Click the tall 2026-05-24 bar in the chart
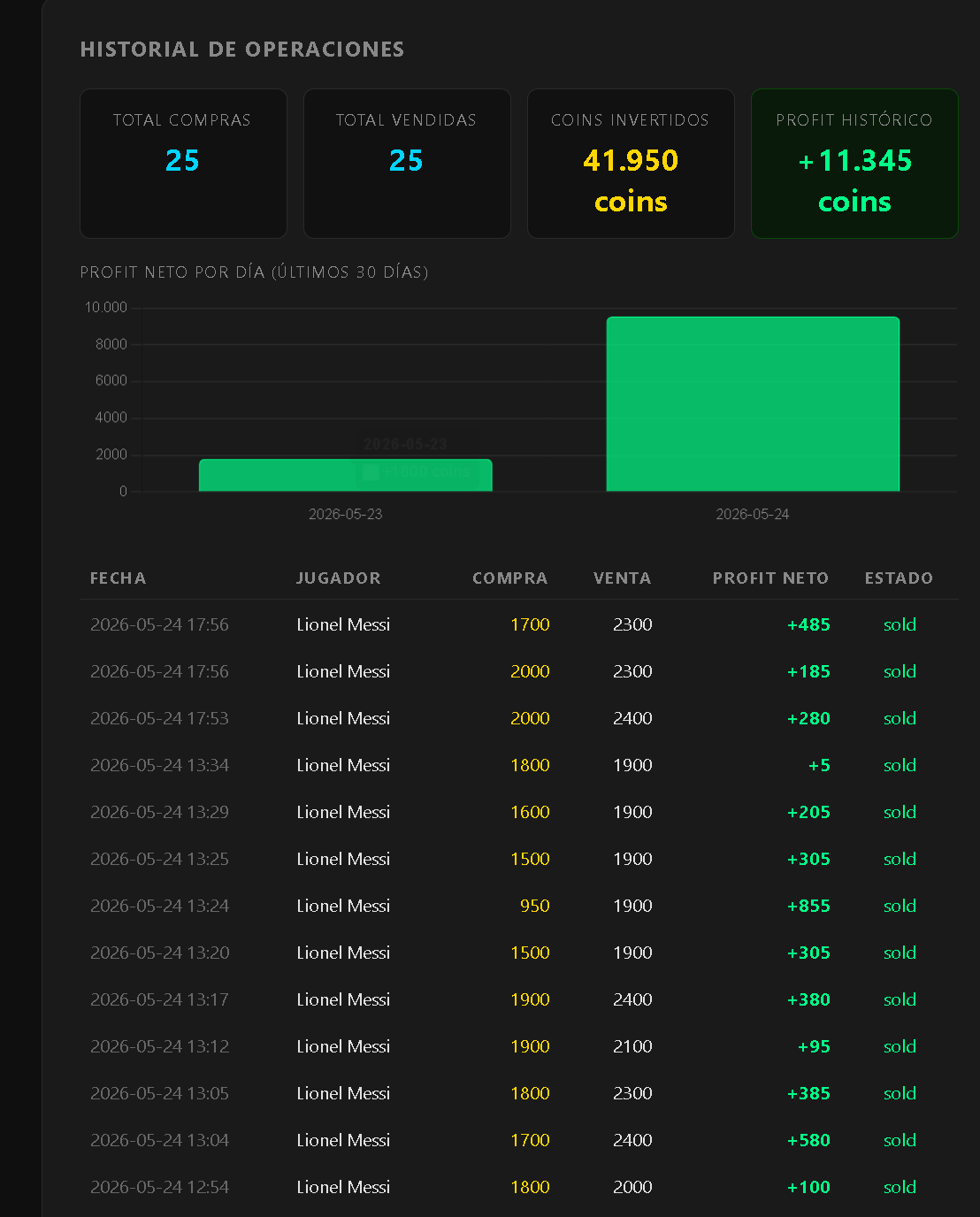 (753, 404)
